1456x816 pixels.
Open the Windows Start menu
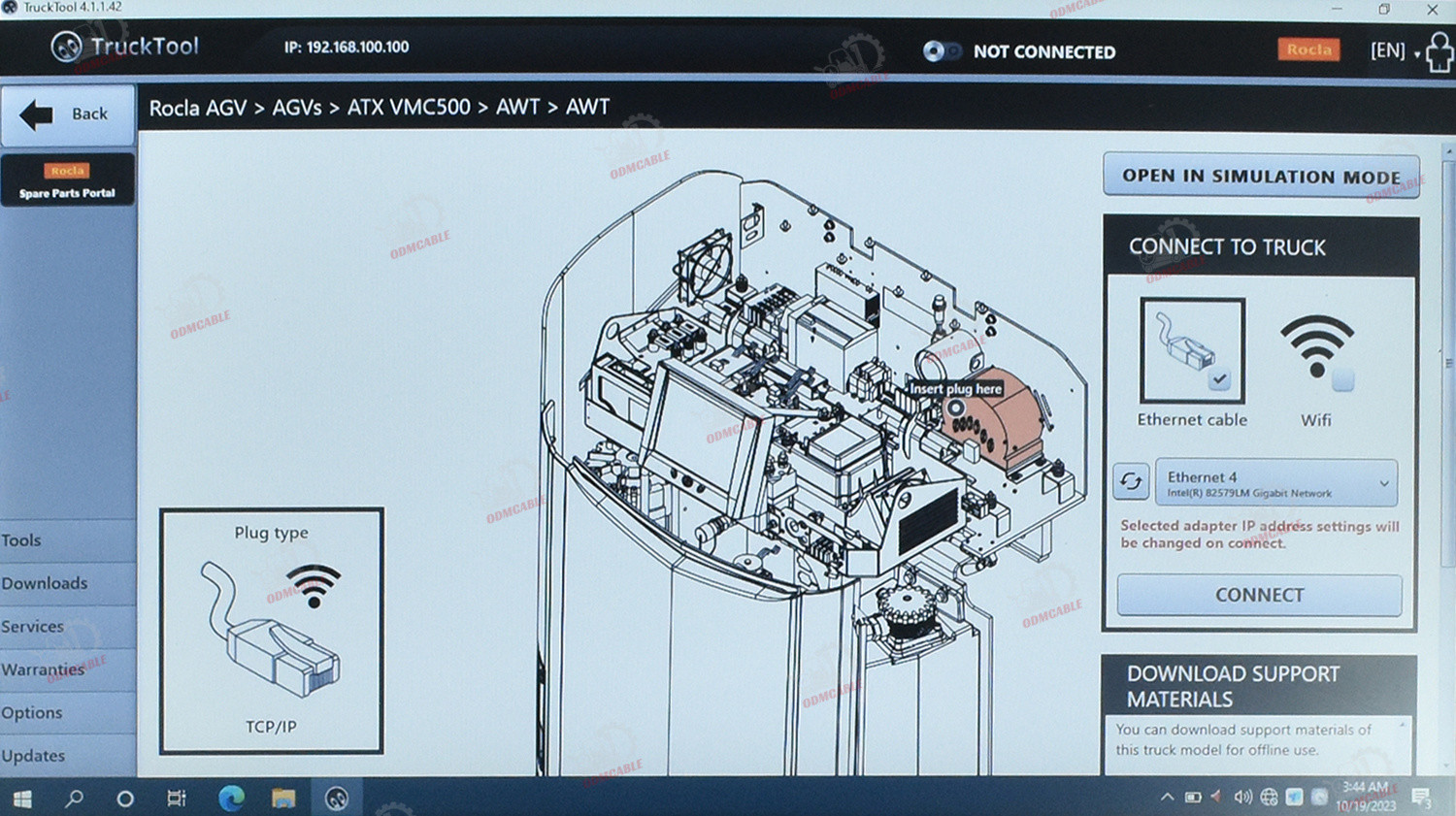[21, 799]
